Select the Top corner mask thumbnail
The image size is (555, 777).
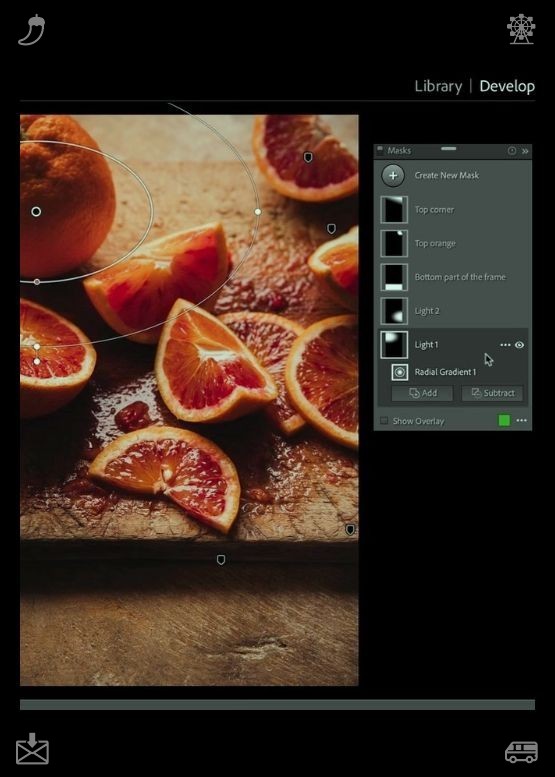coord(394,210)
